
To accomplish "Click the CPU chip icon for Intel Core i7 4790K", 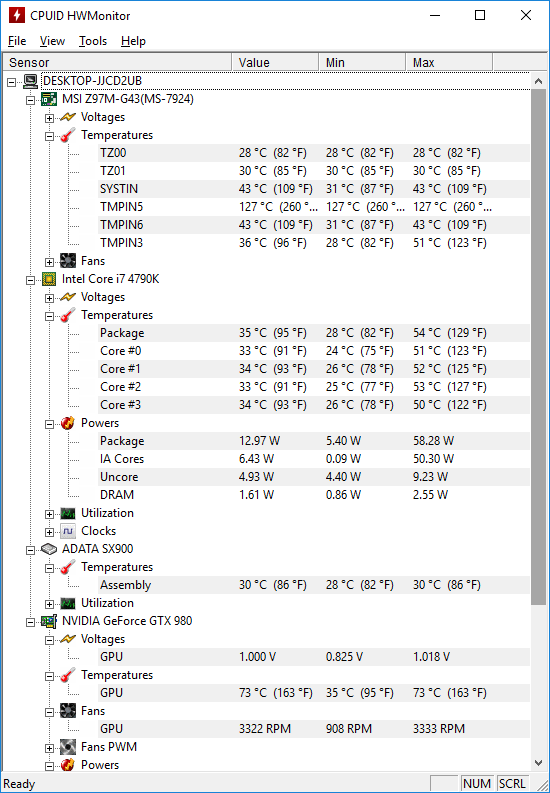I will [x=49, y=279].
